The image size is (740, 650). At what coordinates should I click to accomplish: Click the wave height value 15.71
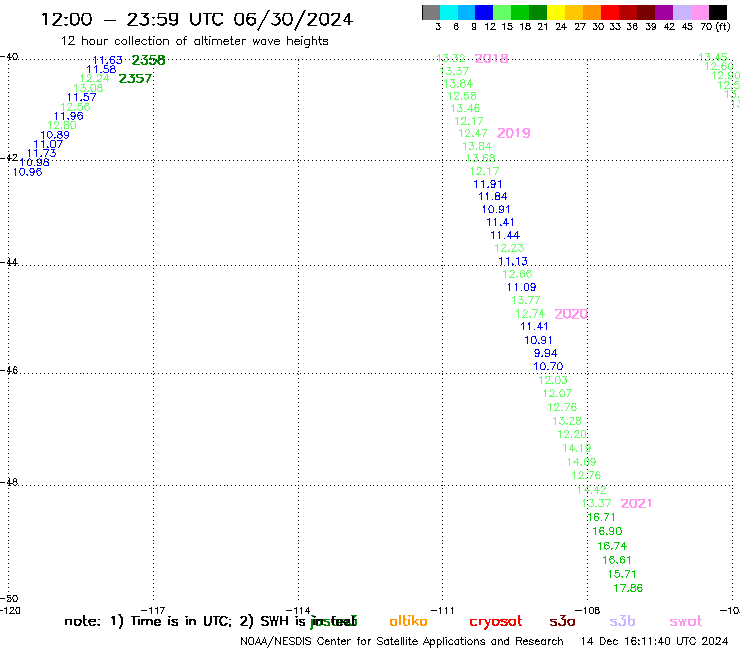(x=622, y=574)
